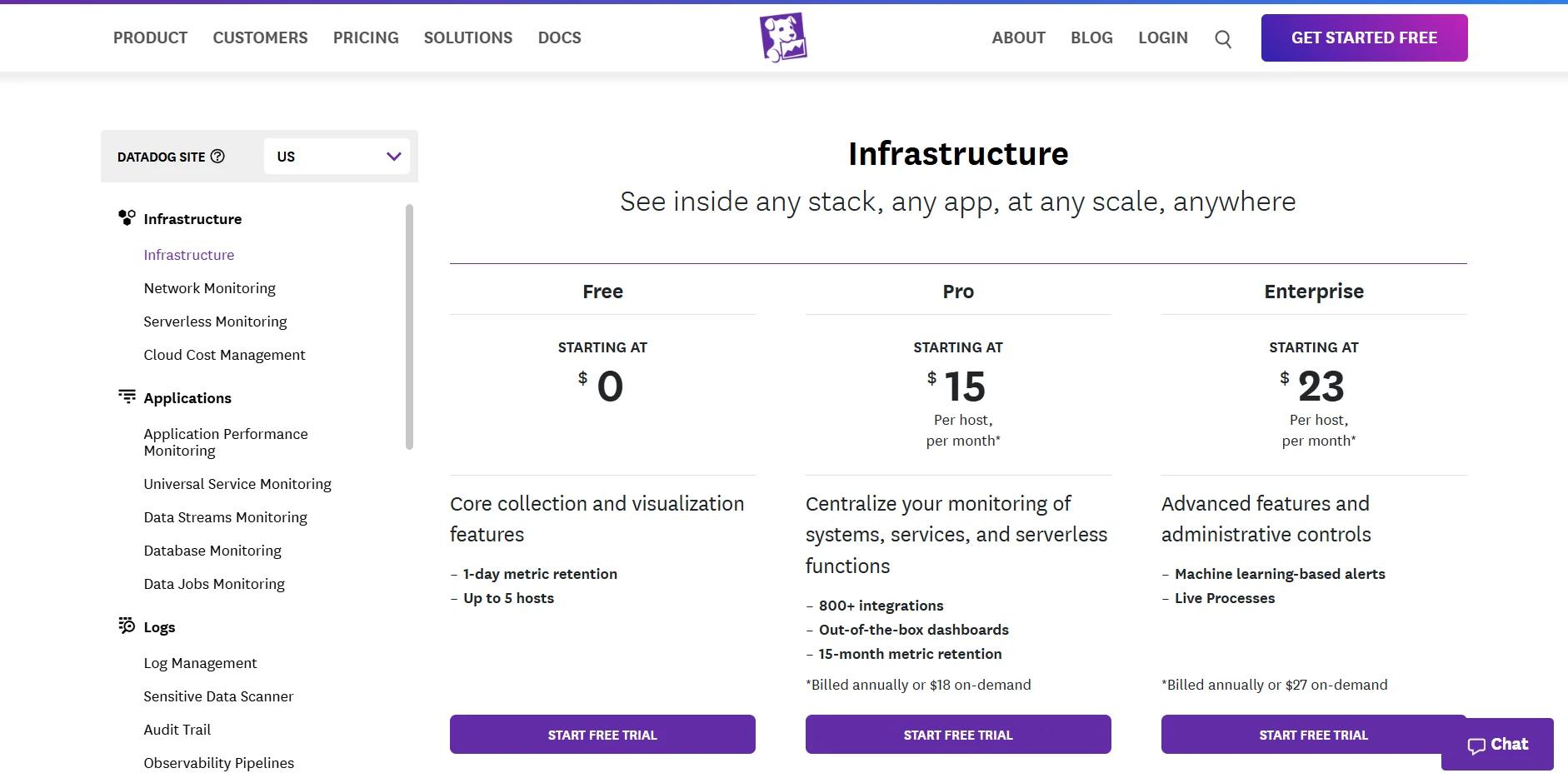Open the LOGIN page
The width and height of the screenshot is (1568, 778).
coord(1163,37)
